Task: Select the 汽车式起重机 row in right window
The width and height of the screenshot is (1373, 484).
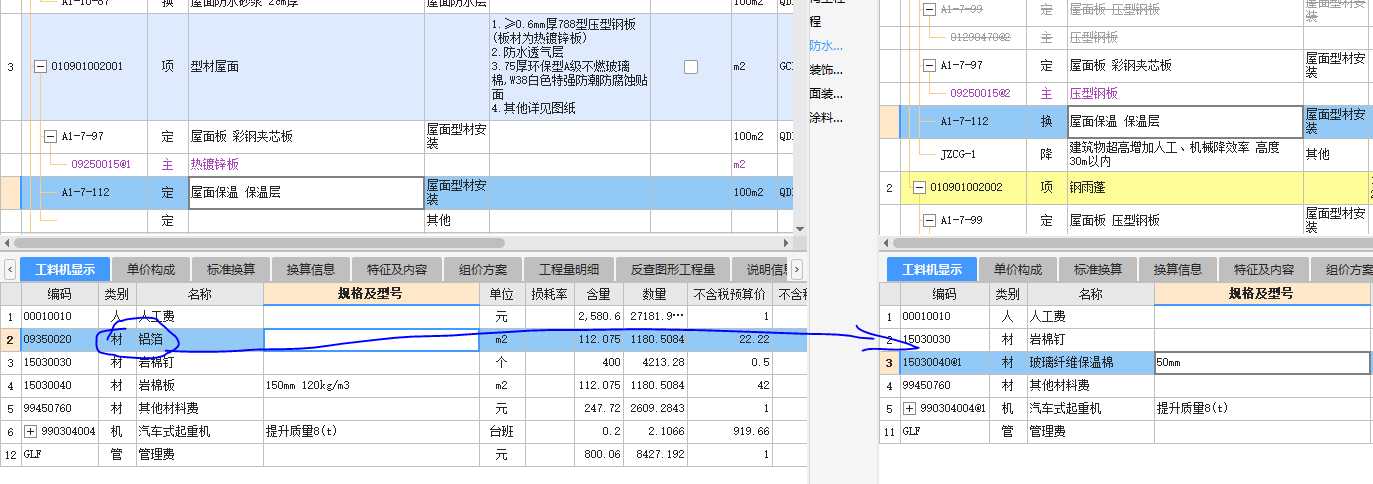Action: 1126,409
